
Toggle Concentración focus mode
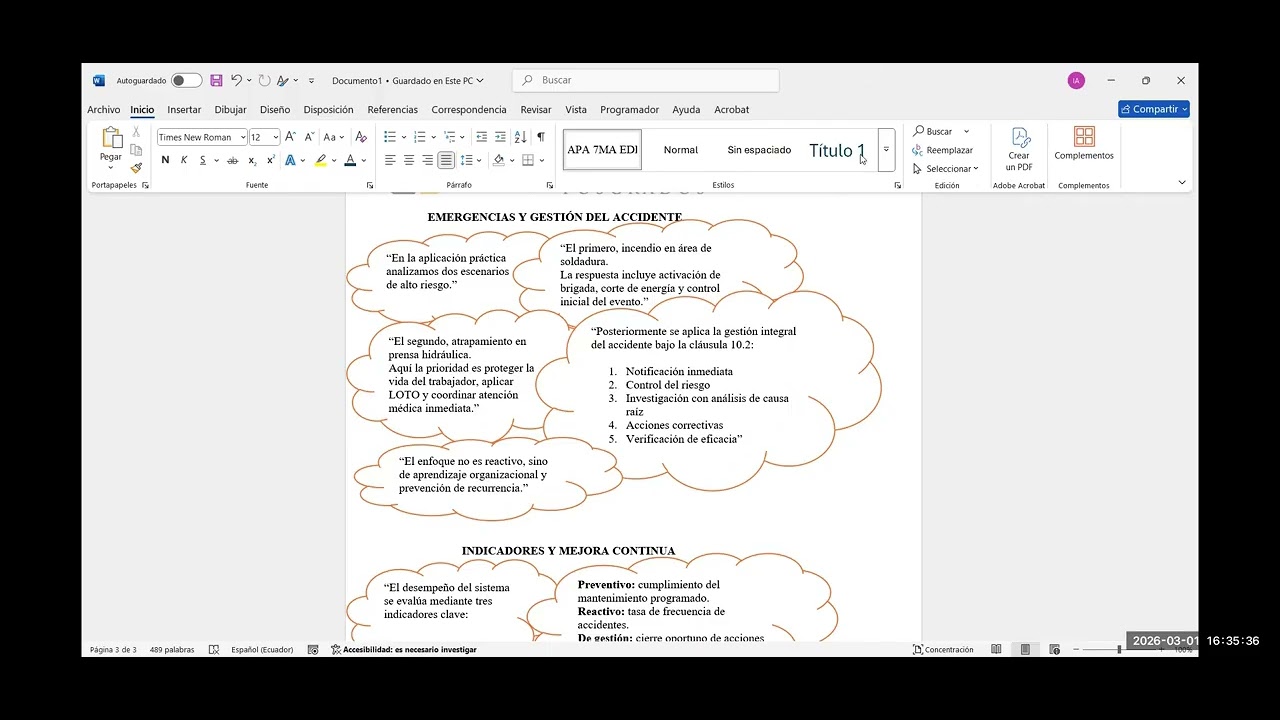[943, 649]
